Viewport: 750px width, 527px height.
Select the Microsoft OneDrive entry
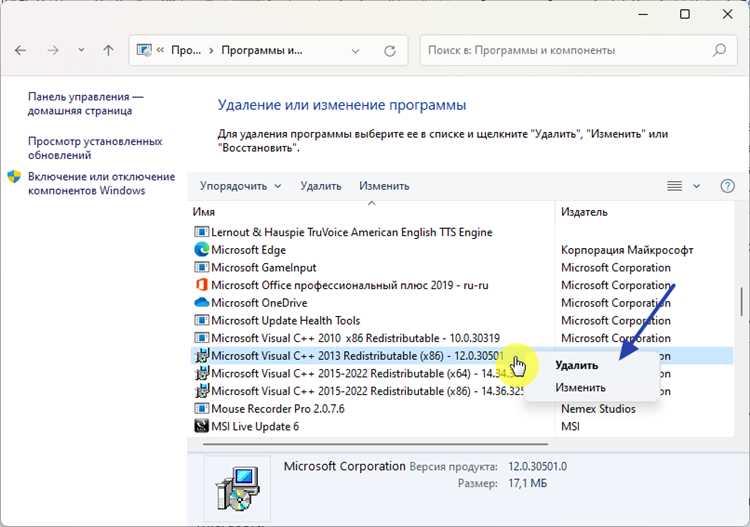pyautogui.click(x=259, y=303)
